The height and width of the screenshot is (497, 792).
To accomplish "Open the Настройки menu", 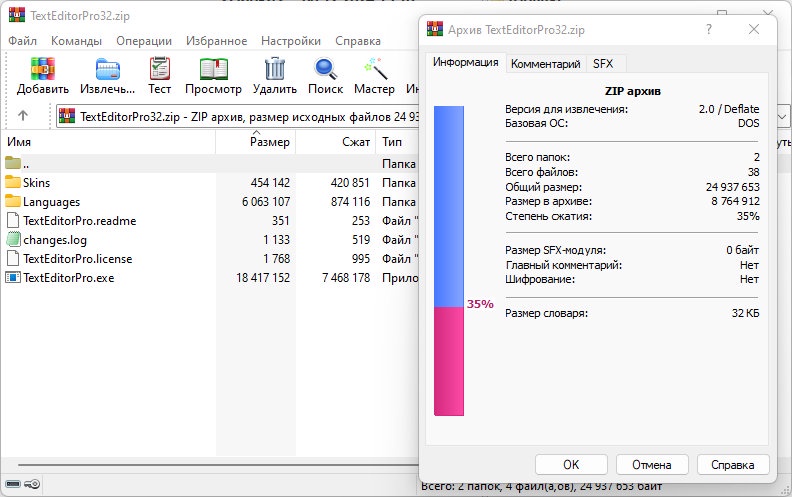I will click(x=291, y=41).
